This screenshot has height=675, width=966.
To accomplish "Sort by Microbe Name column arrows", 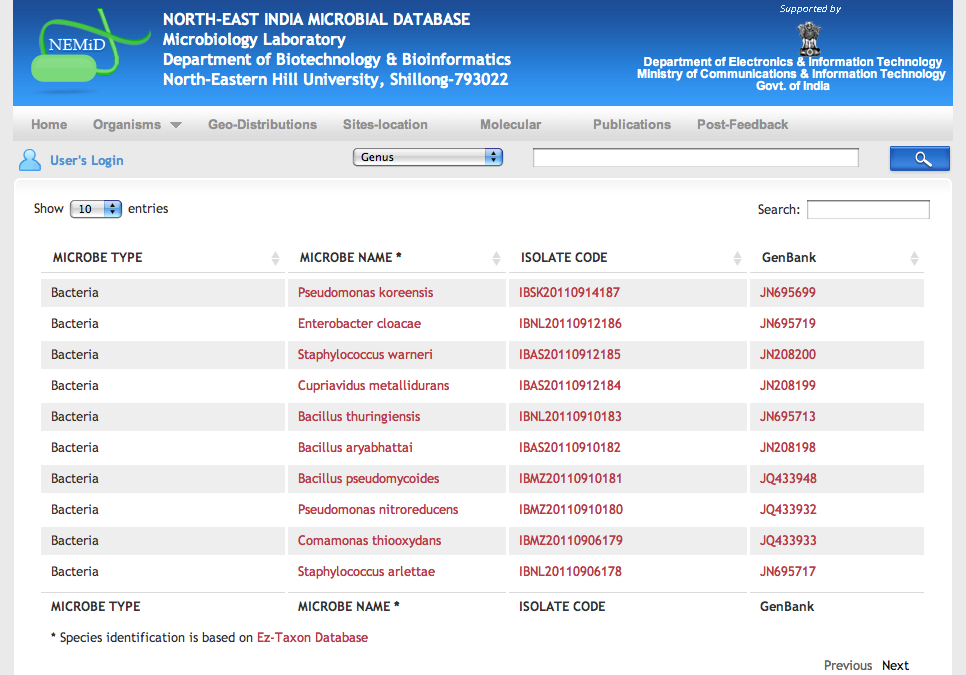I will coord(497,258).
